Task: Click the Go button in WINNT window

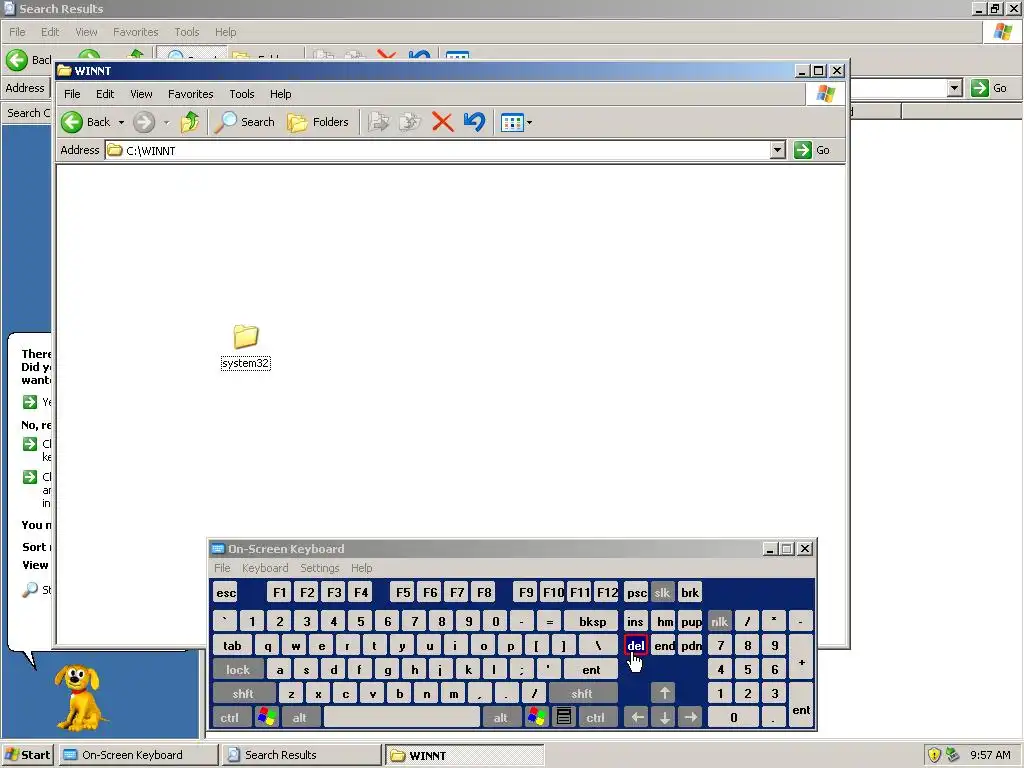Action: (x=812, y=150)
